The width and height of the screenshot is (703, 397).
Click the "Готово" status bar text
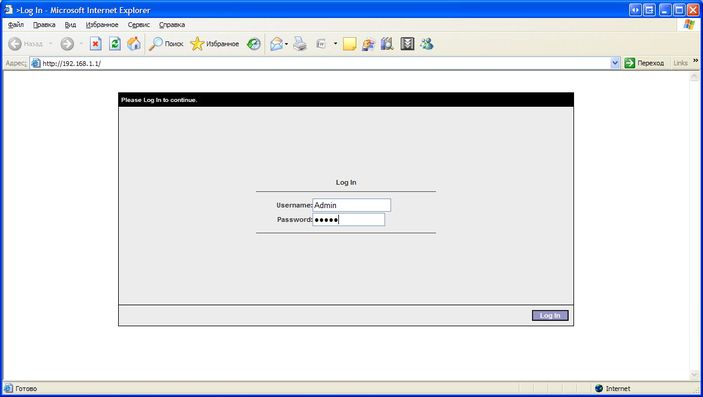(26, 388)
